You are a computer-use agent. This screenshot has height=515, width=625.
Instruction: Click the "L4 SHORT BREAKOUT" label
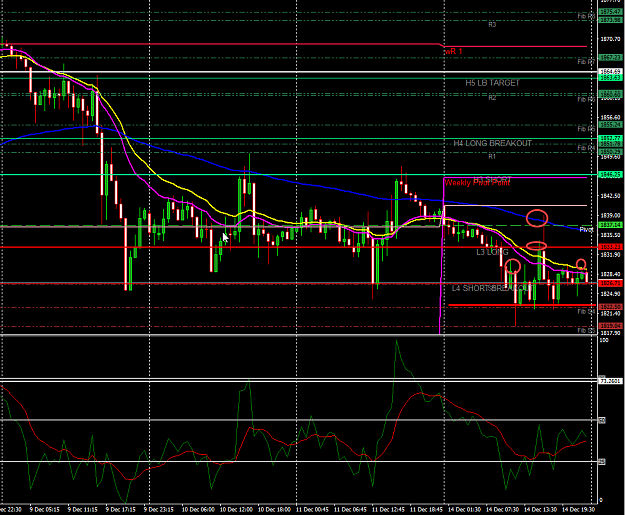pyautogui.click(x=492, y=288)
